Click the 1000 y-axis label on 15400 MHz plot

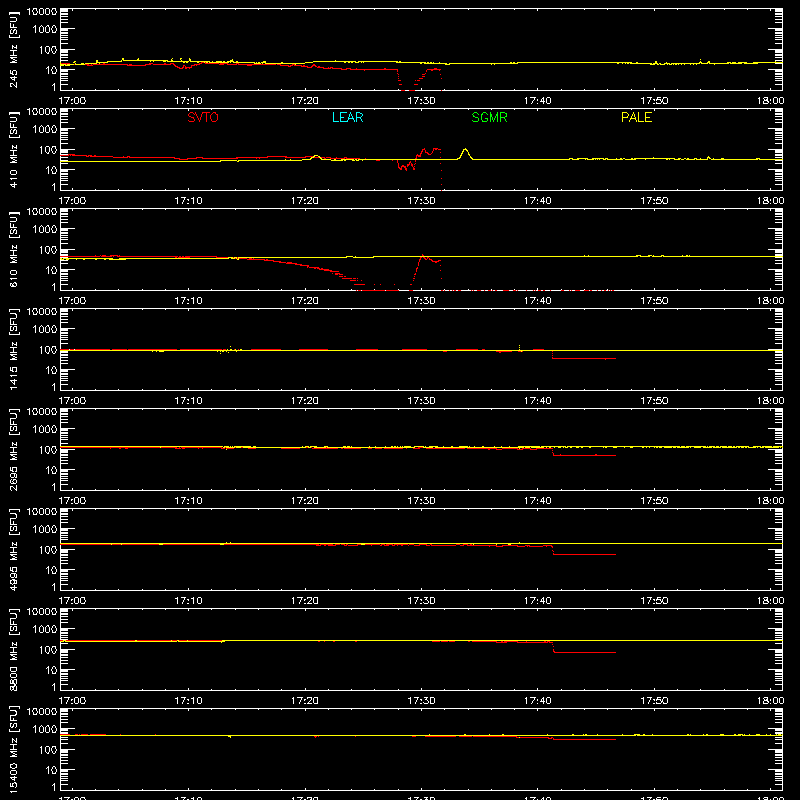pos(45,730)
